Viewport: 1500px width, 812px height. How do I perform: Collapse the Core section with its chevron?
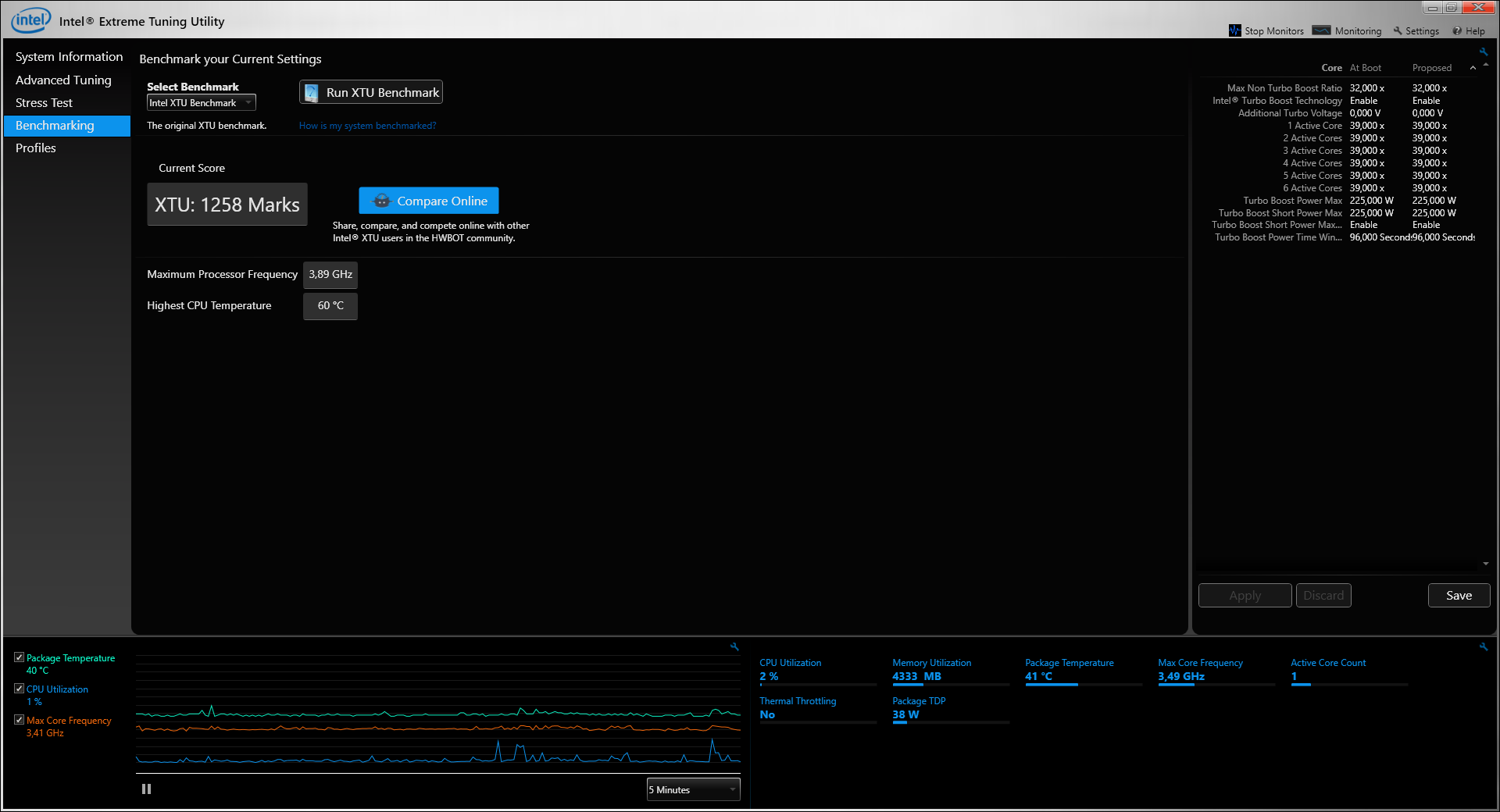[x=1473, y=68]
